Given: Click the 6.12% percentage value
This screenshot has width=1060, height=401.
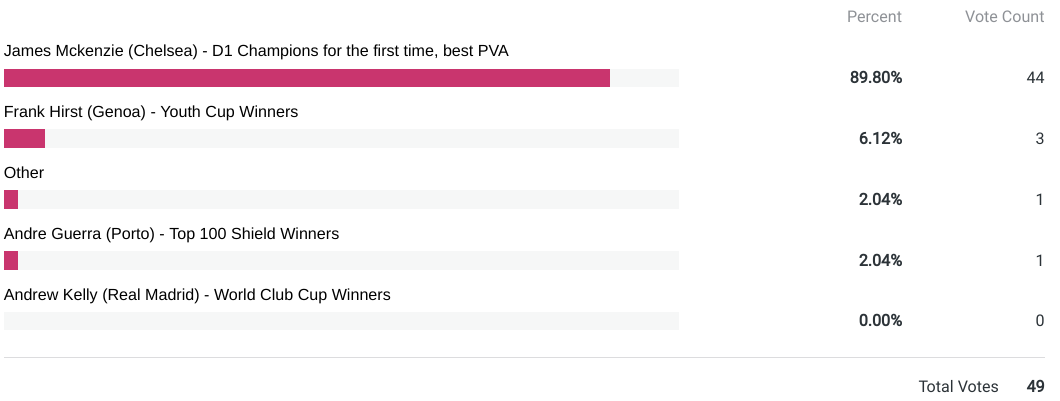Looking at the screenshot, I should pos(880,139).
